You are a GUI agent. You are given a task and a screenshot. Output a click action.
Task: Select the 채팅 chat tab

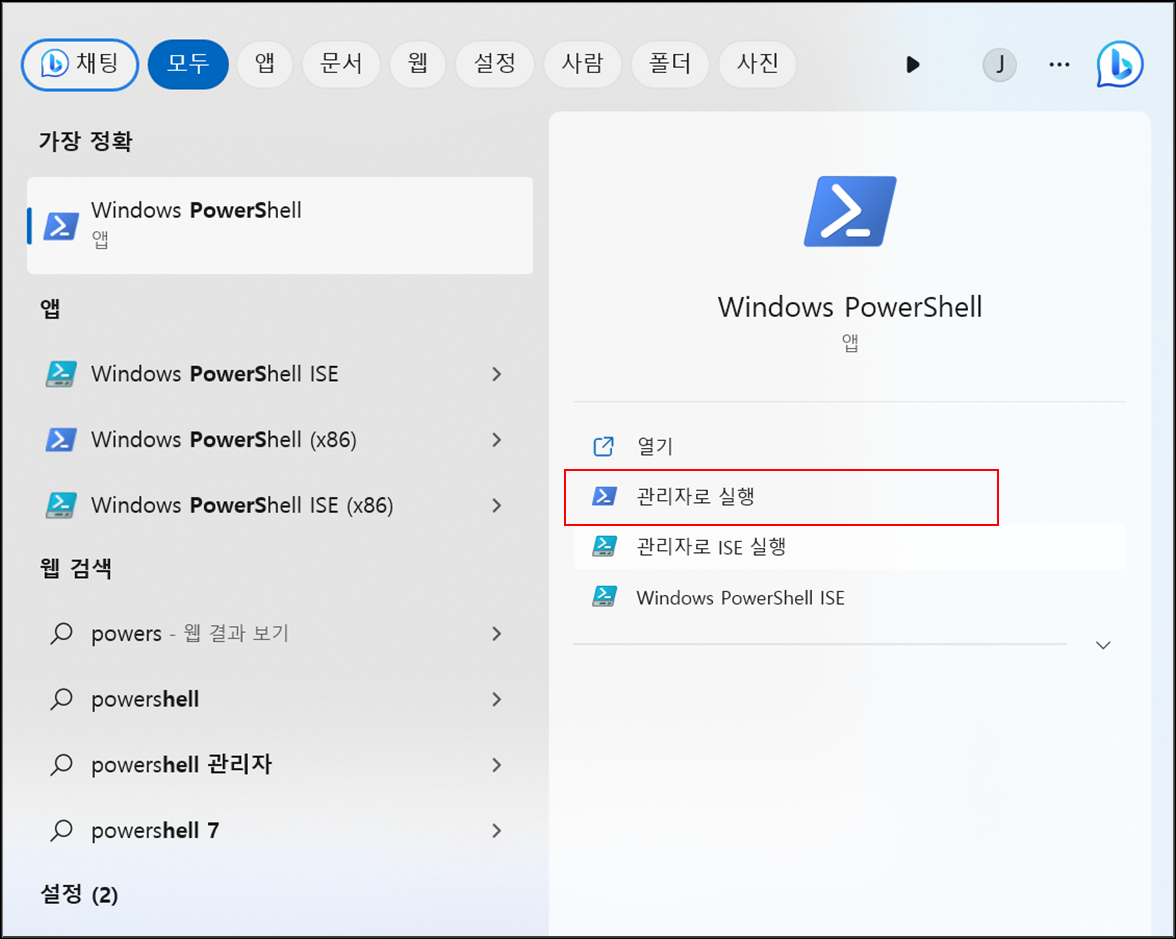click(x=80, y=64)
